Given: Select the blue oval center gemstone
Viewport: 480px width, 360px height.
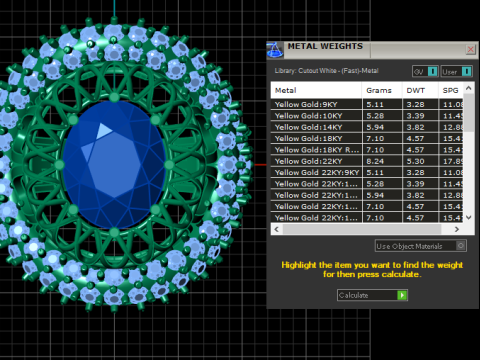Looking at the screenshot, I should click(114, 164).
